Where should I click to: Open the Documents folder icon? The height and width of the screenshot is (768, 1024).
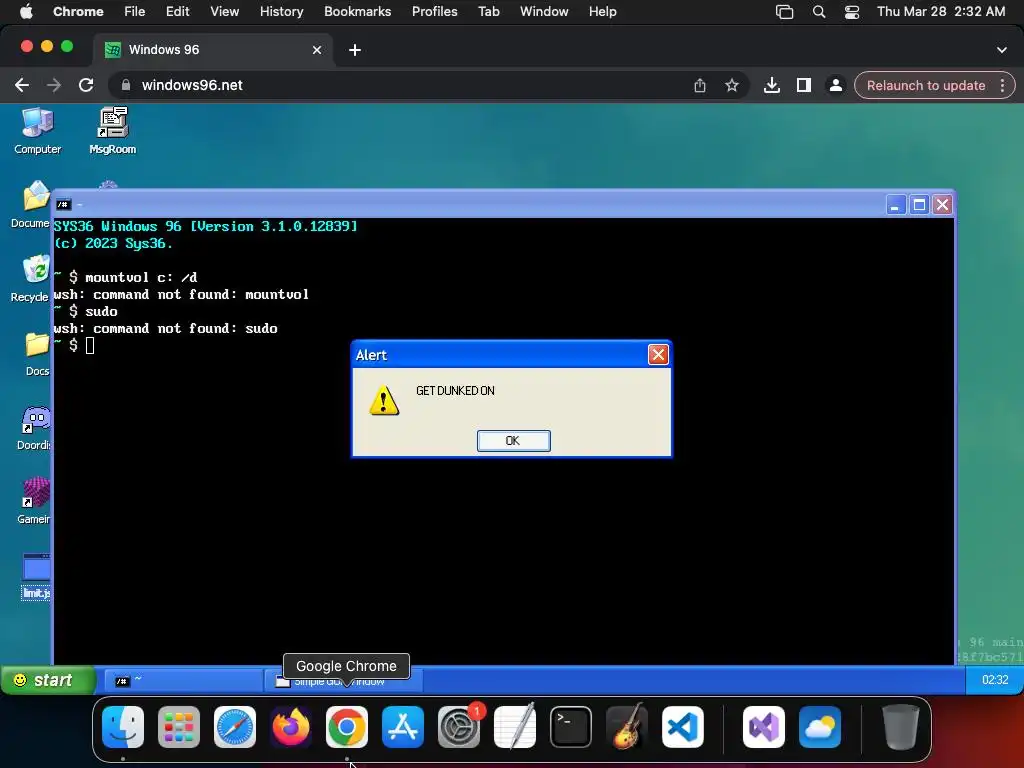[x=33, y=204]
